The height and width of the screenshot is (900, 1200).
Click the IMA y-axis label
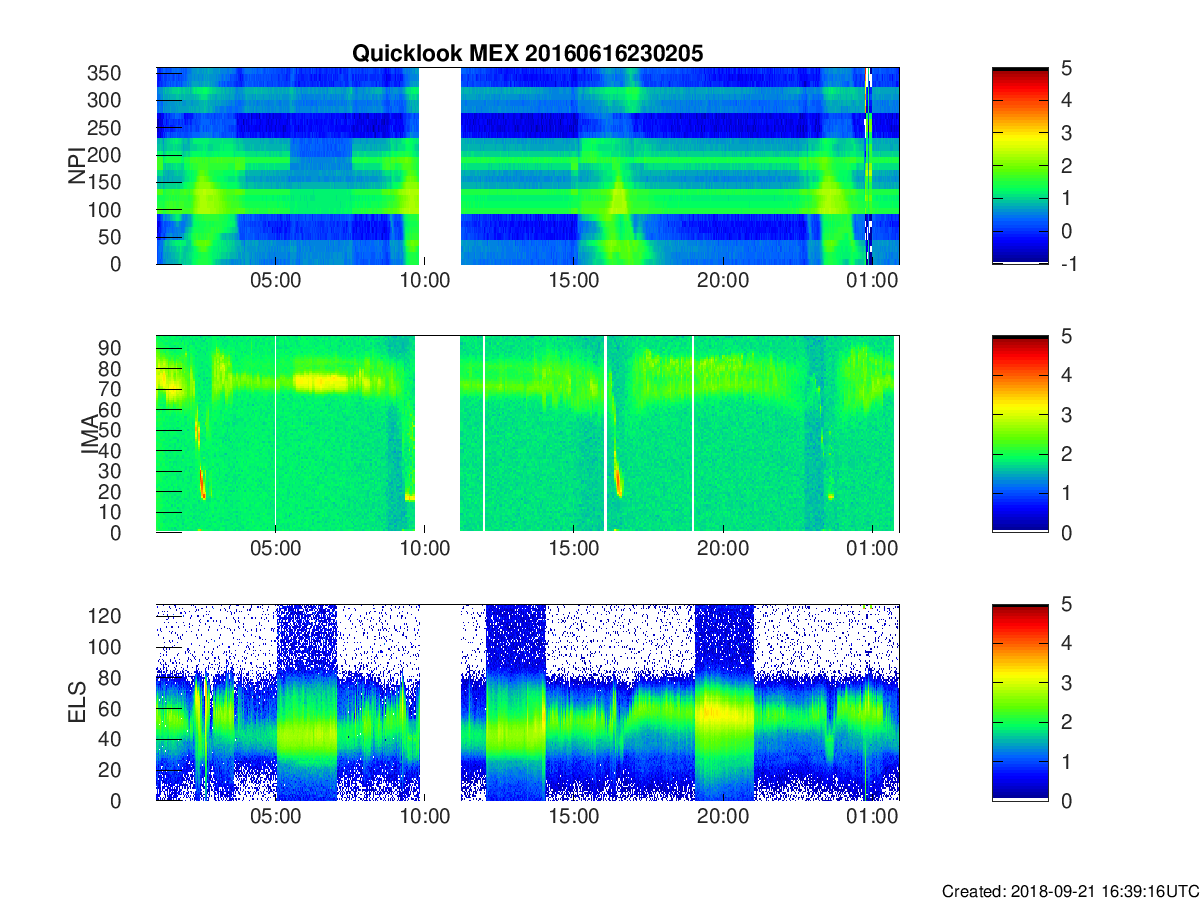(x=90, y=435)
